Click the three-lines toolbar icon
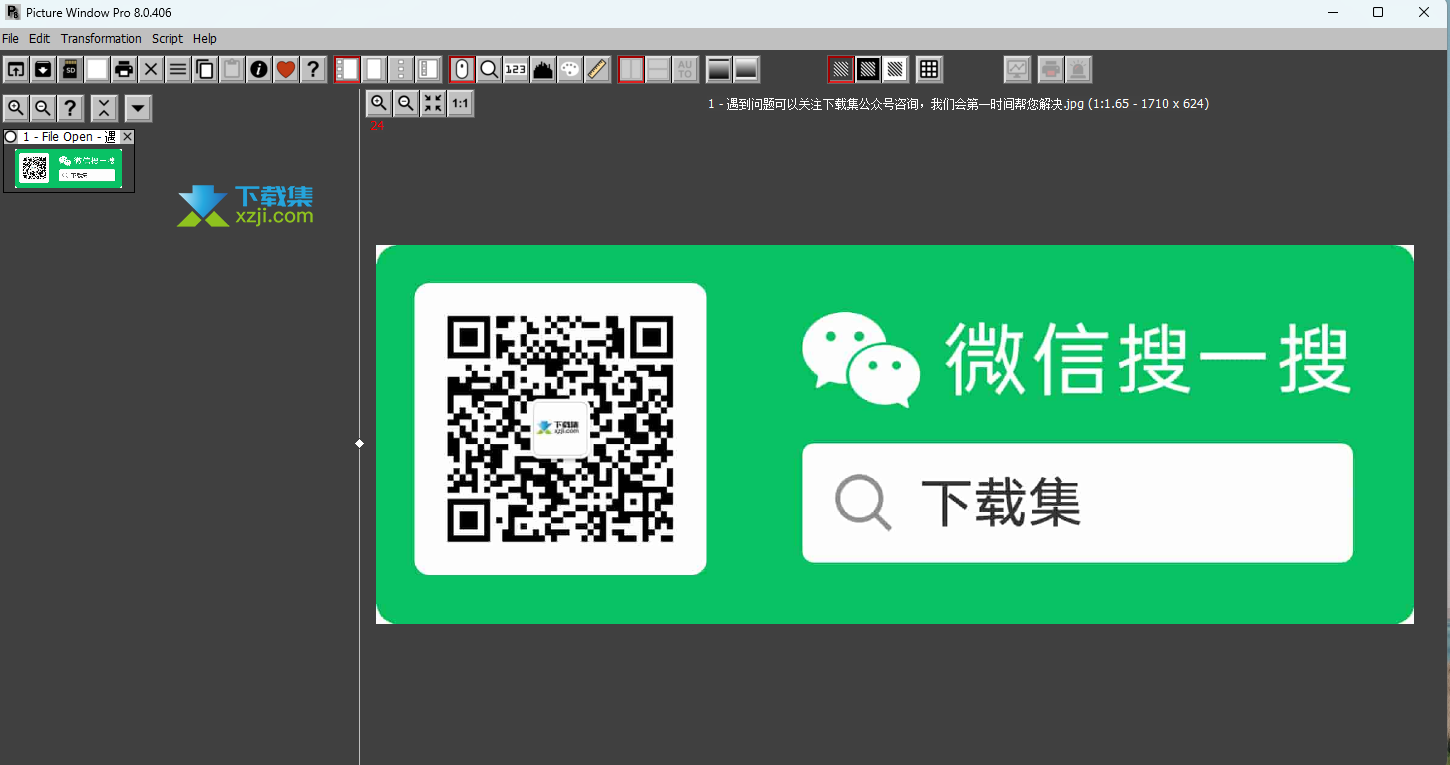This screenshot has height=765, width=1450. click(x=178, y=69)
